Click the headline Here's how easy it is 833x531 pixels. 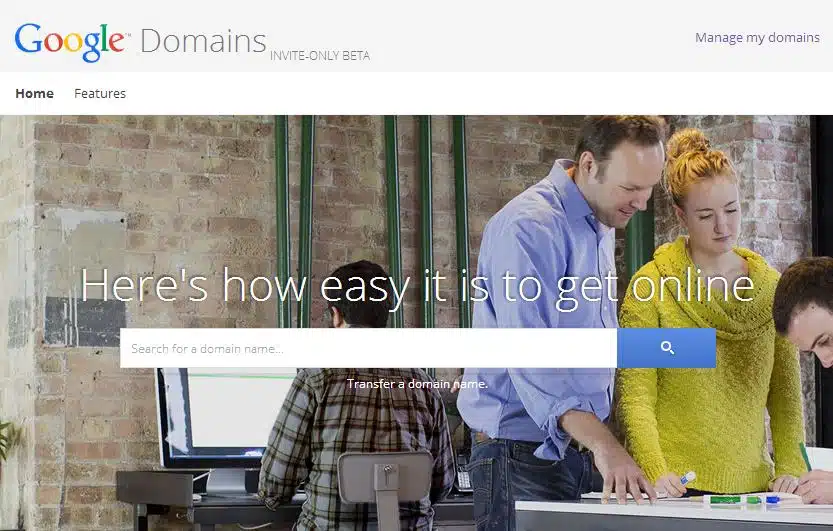click(417, 287)
